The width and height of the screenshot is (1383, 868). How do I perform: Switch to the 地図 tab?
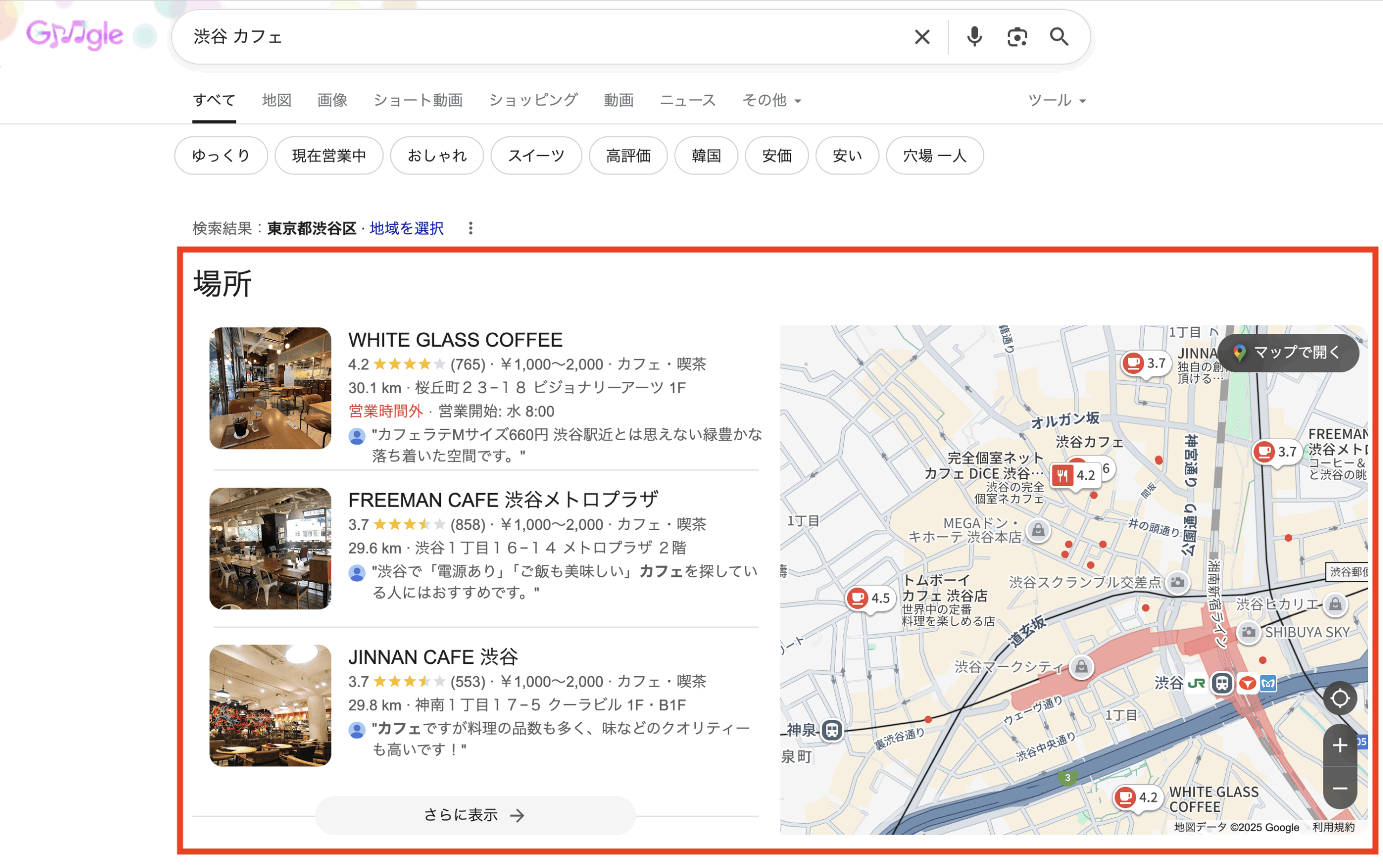tap(277, 100)
